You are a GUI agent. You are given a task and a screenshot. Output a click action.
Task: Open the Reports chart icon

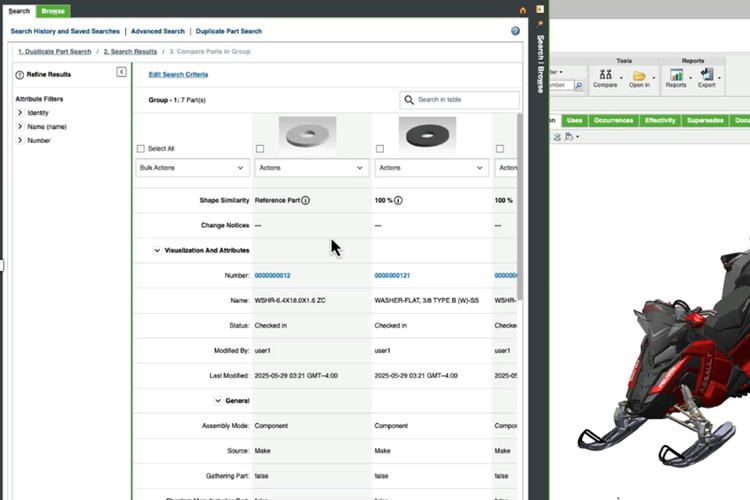(677, 75)
